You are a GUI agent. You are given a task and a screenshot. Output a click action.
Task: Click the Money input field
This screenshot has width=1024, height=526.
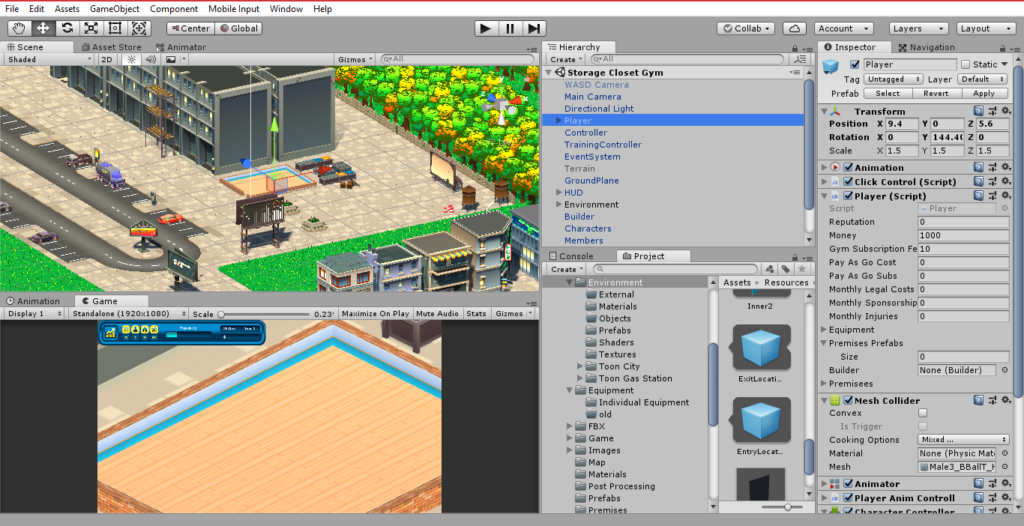coord(962,235)
